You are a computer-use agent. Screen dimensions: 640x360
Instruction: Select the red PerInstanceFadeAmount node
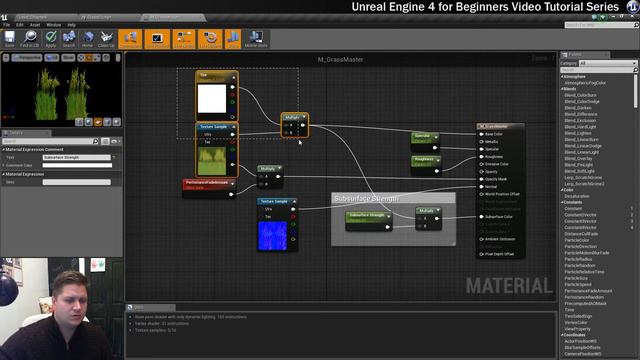point(209,189)
